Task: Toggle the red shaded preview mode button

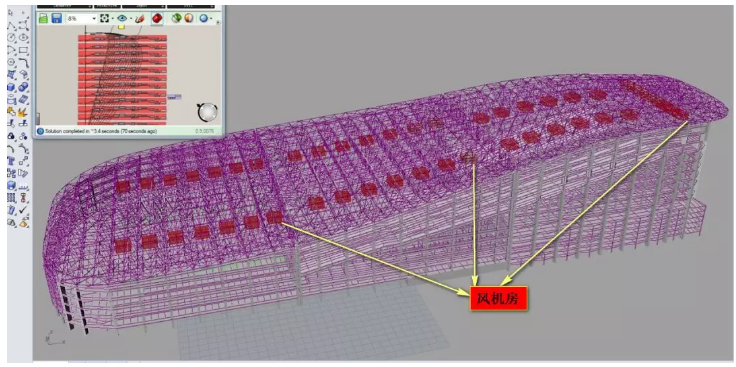Action: tap(157, 18)
